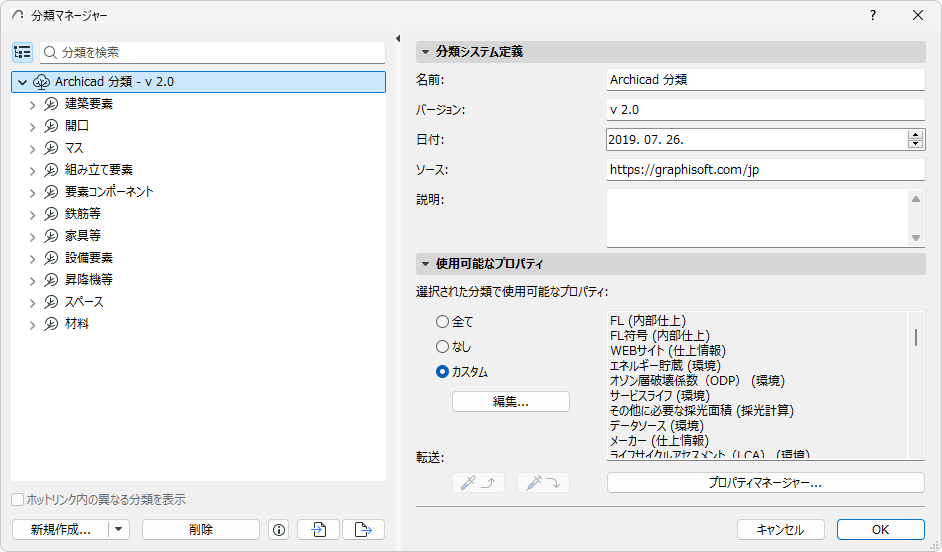This screenshot has width=942, height=552.
Task: Select 昇降機等 in the classification tree
Action: (89, 280)
